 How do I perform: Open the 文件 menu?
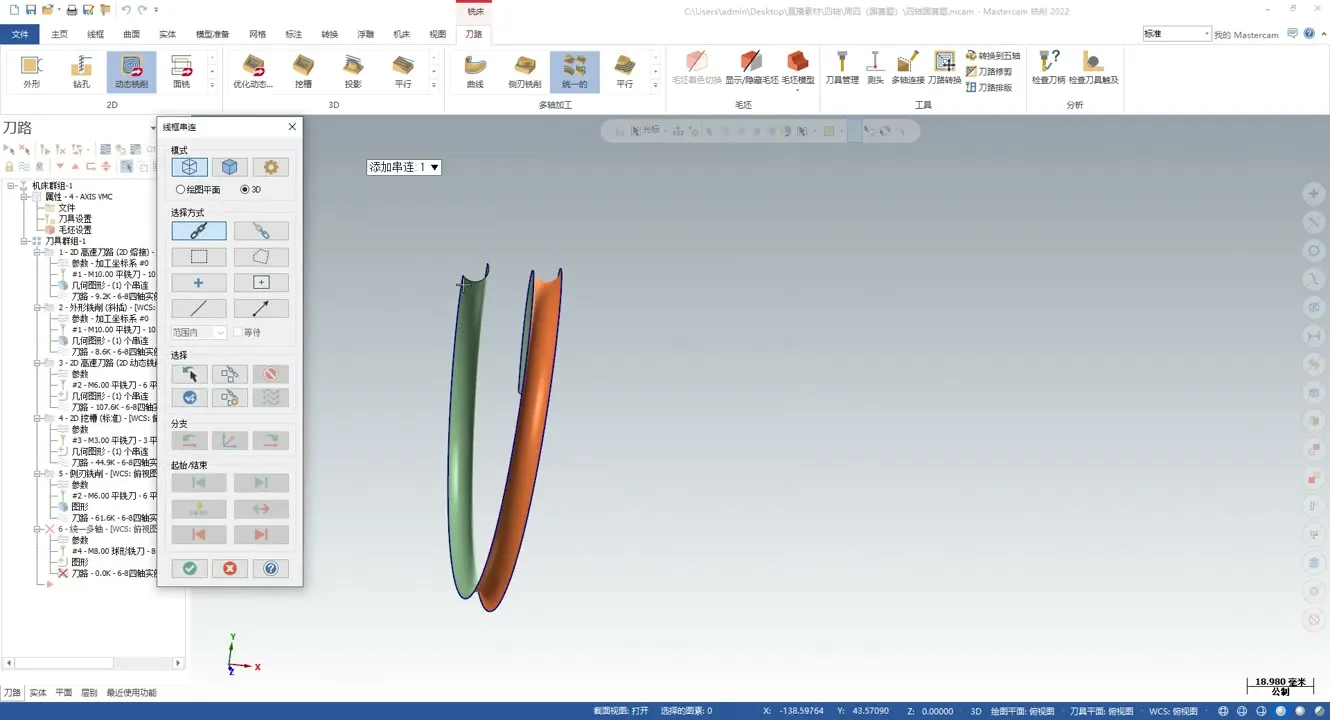[20, 34]
